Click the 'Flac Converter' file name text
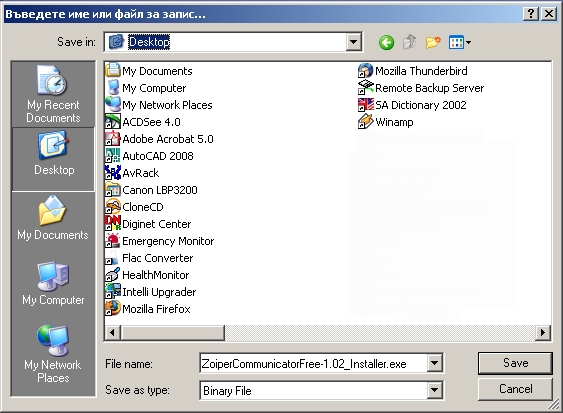The width and height of the screenshot is (563, 413). [x=158, y=258]
